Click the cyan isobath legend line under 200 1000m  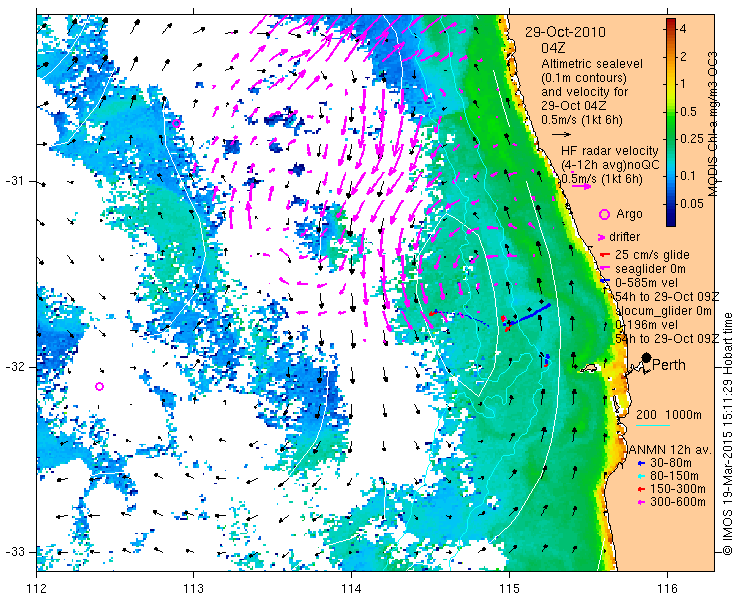click(x=653, y=426)
